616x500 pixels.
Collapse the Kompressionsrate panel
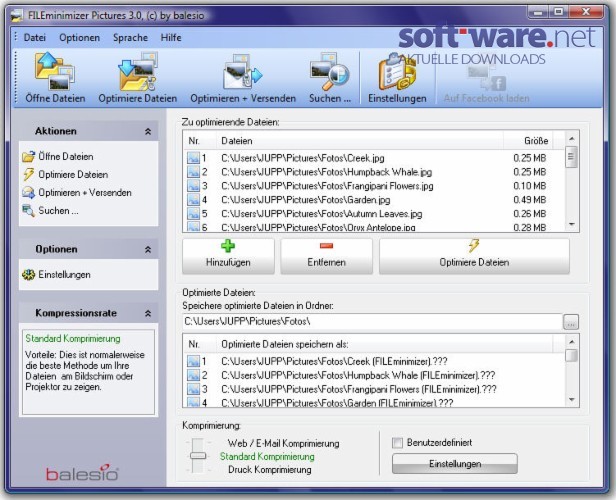tap(148, 313)
